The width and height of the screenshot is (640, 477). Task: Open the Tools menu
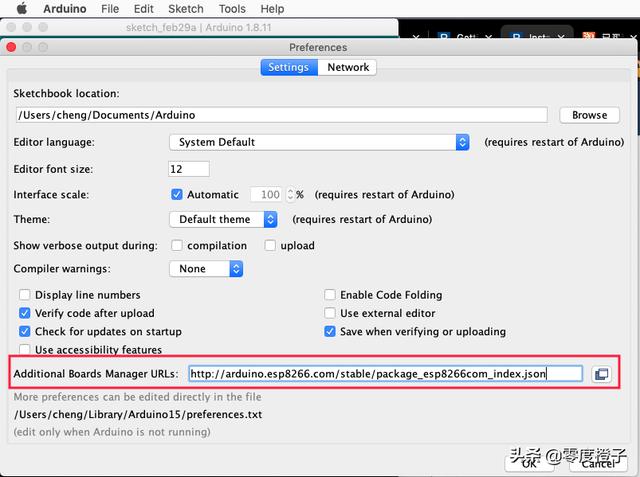[232, 9]
